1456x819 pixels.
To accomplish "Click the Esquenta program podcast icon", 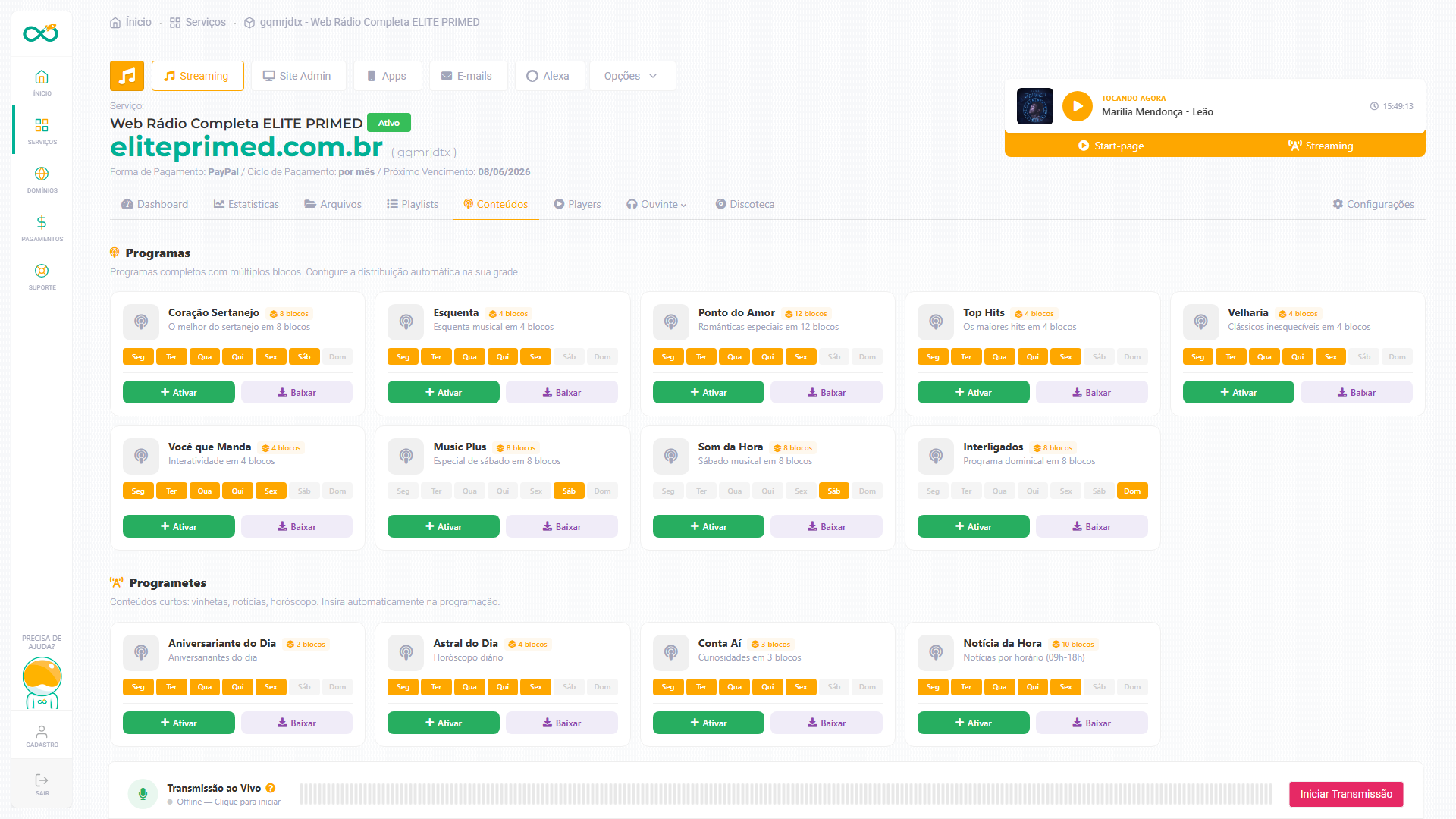I will pyautogui.click(x=406, y=322).
